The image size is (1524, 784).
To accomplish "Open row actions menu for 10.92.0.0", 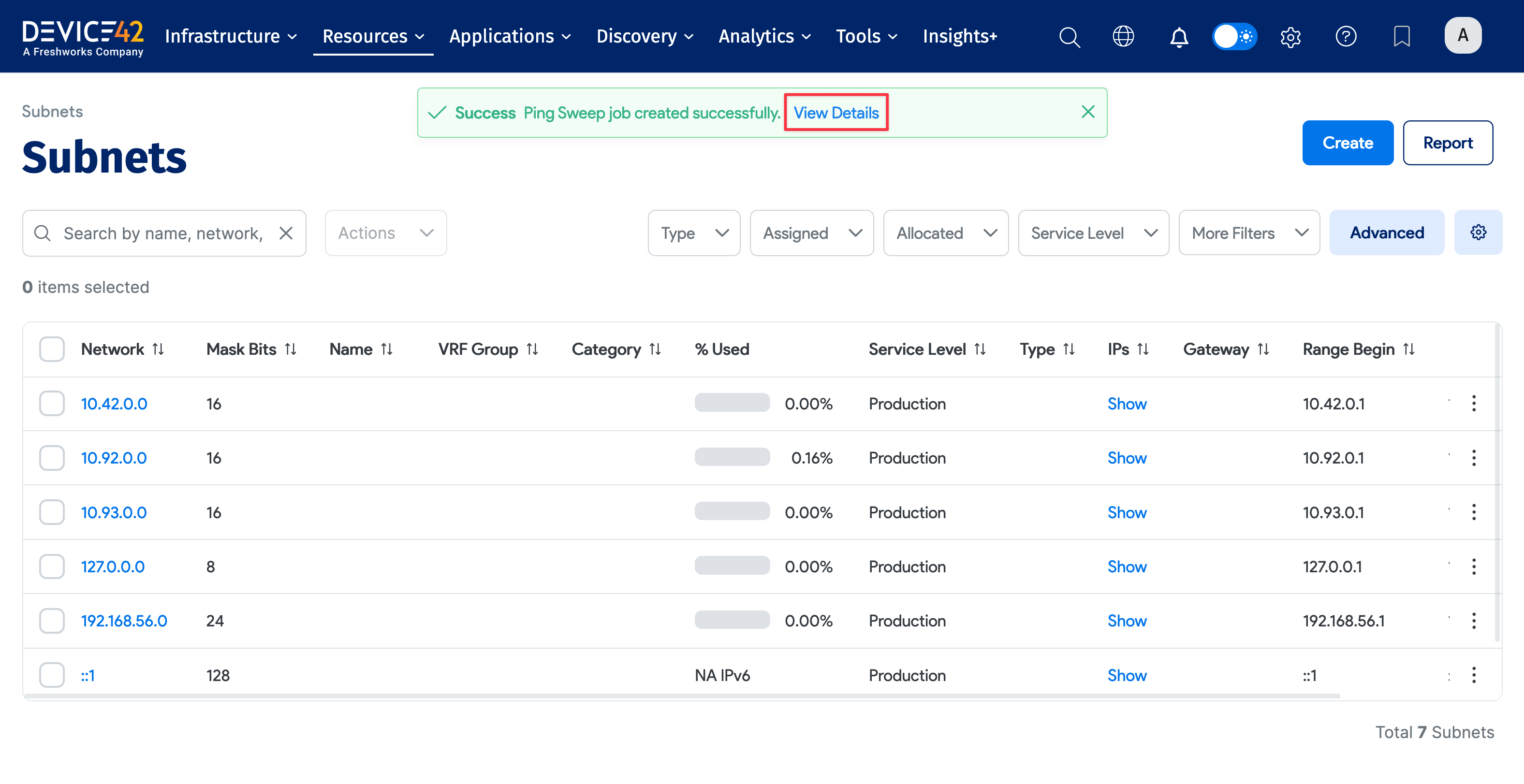I will point(1474,458).
